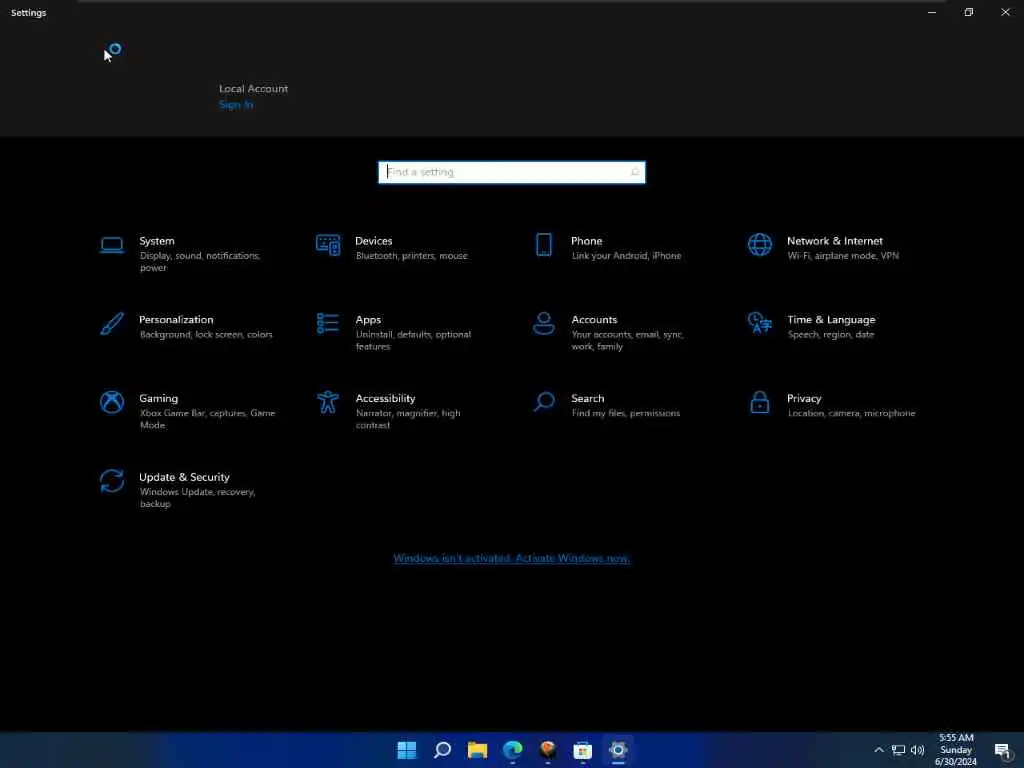Open the Privacy padlock icon
Viewport: 1024px width, 768px height.
click(760, 402)
